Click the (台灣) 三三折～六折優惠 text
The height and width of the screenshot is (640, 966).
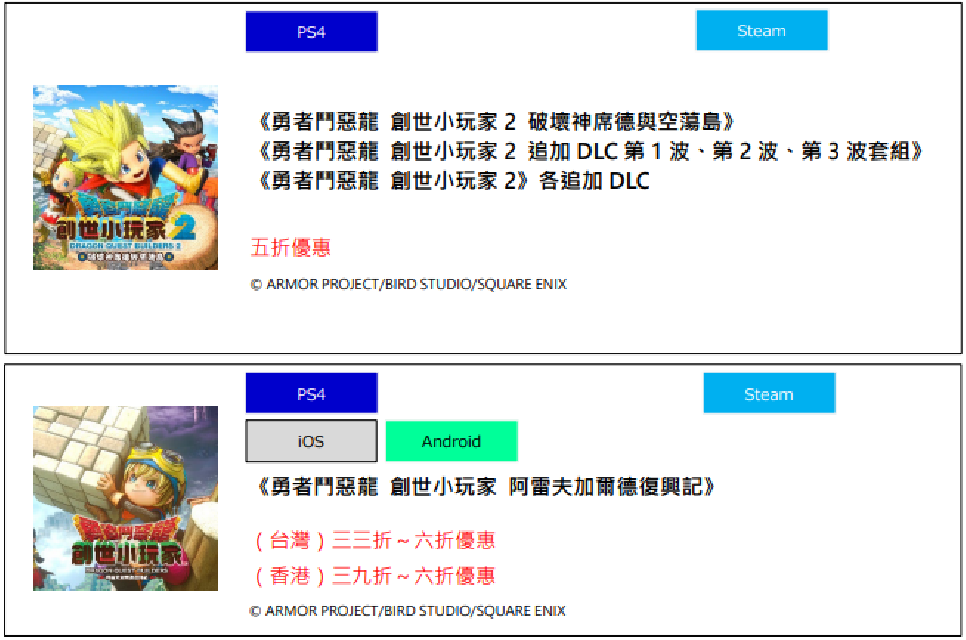point(375,540)
